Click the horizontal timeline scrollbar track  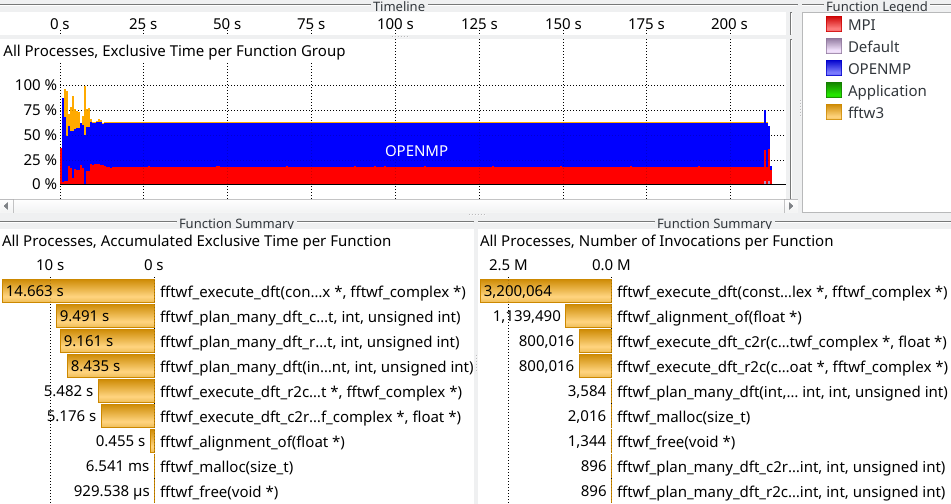pyautogui.click(x=398, y=206)
